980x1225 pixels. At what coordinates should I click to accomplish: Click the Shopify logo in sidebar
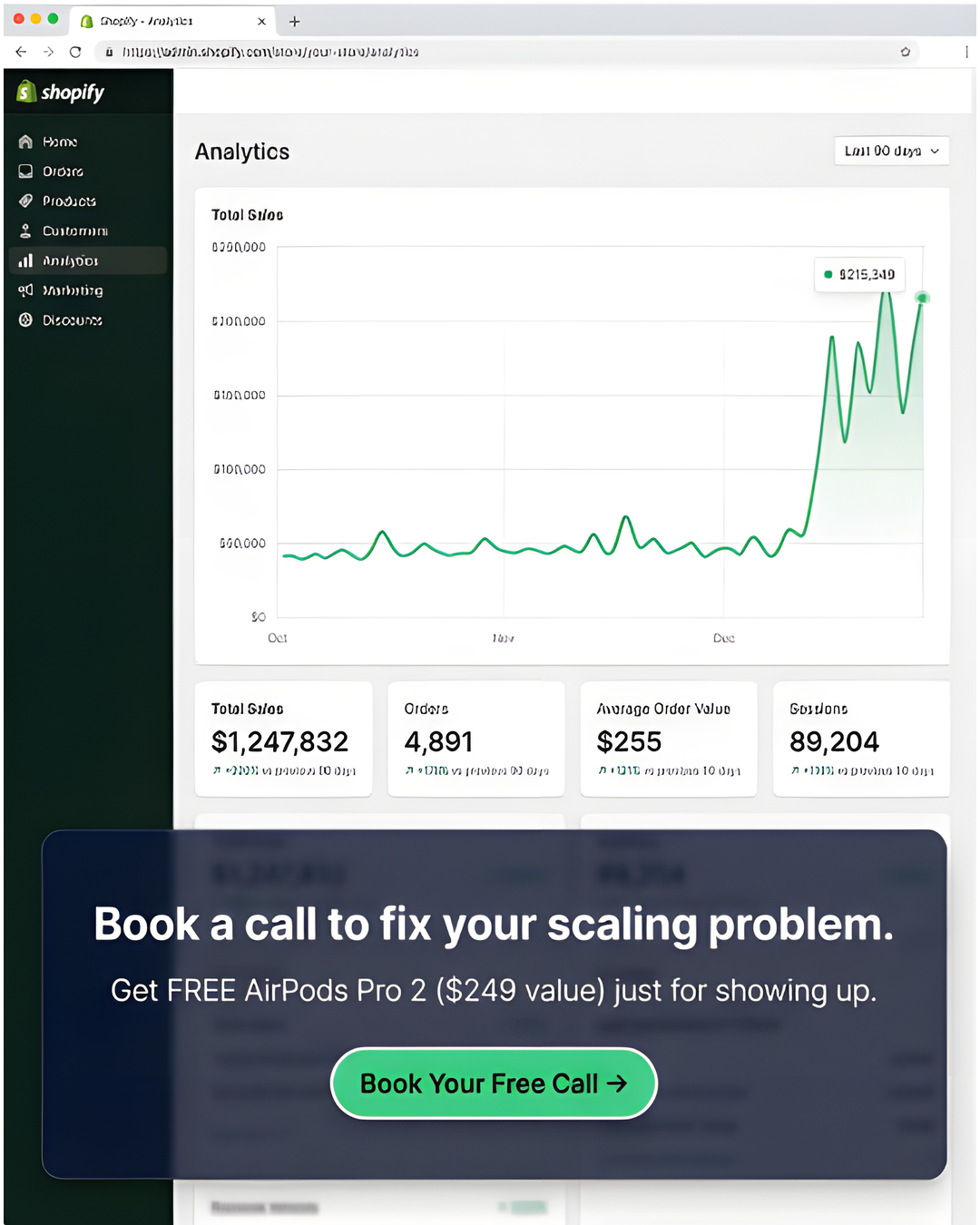point(61,92)
